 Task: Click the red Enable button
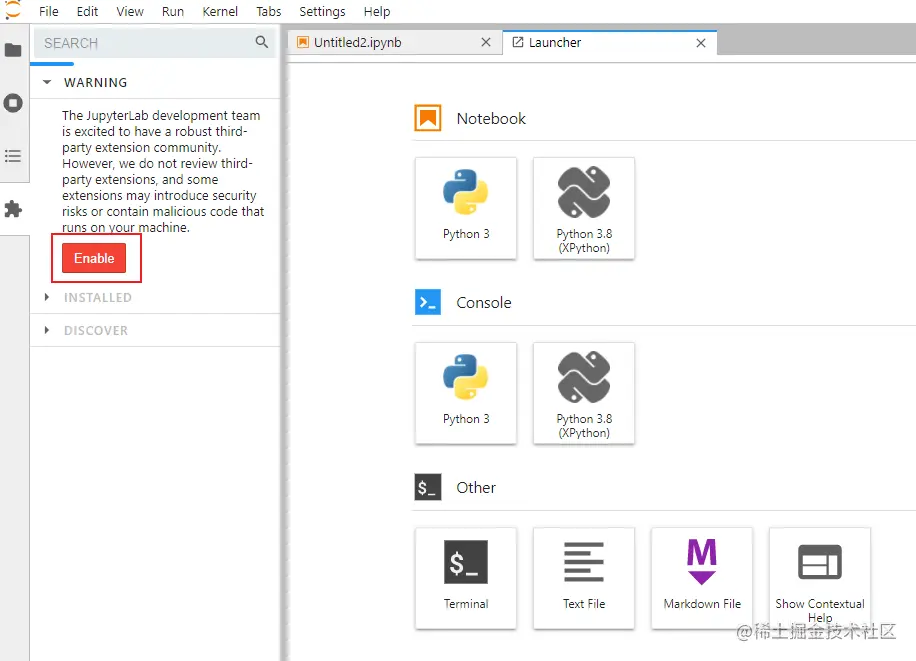coord(94,258)
